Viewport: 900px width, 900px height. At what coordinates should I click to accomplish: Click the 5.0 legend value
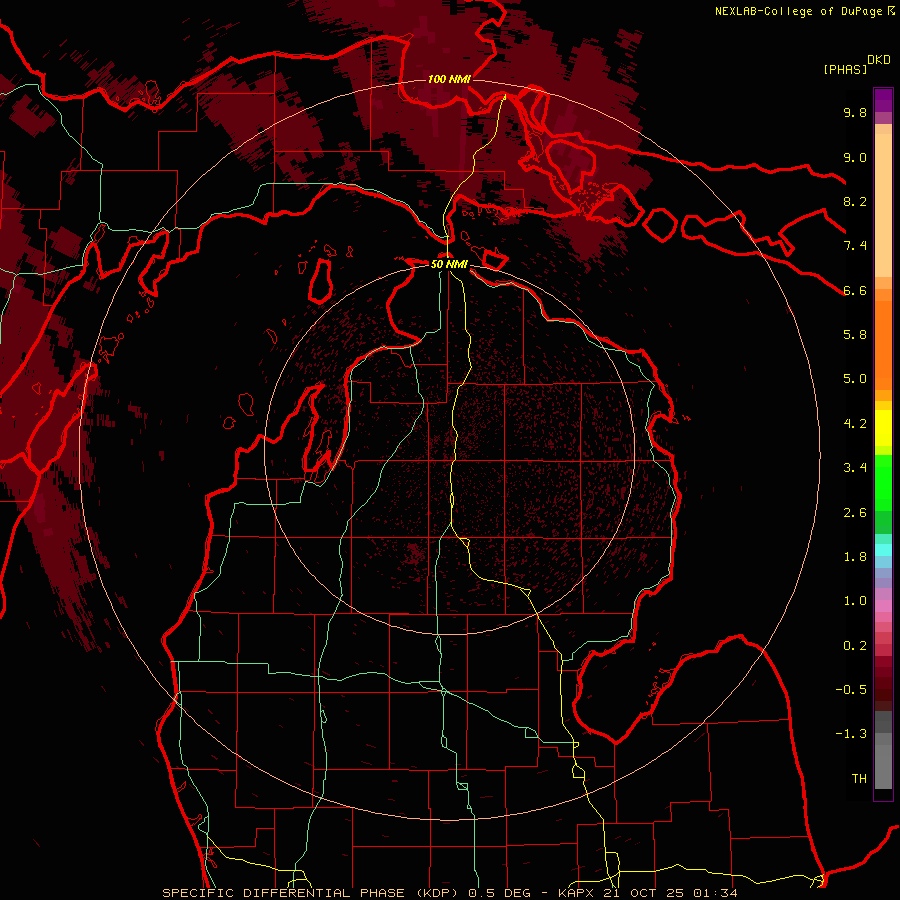(855, 379)
